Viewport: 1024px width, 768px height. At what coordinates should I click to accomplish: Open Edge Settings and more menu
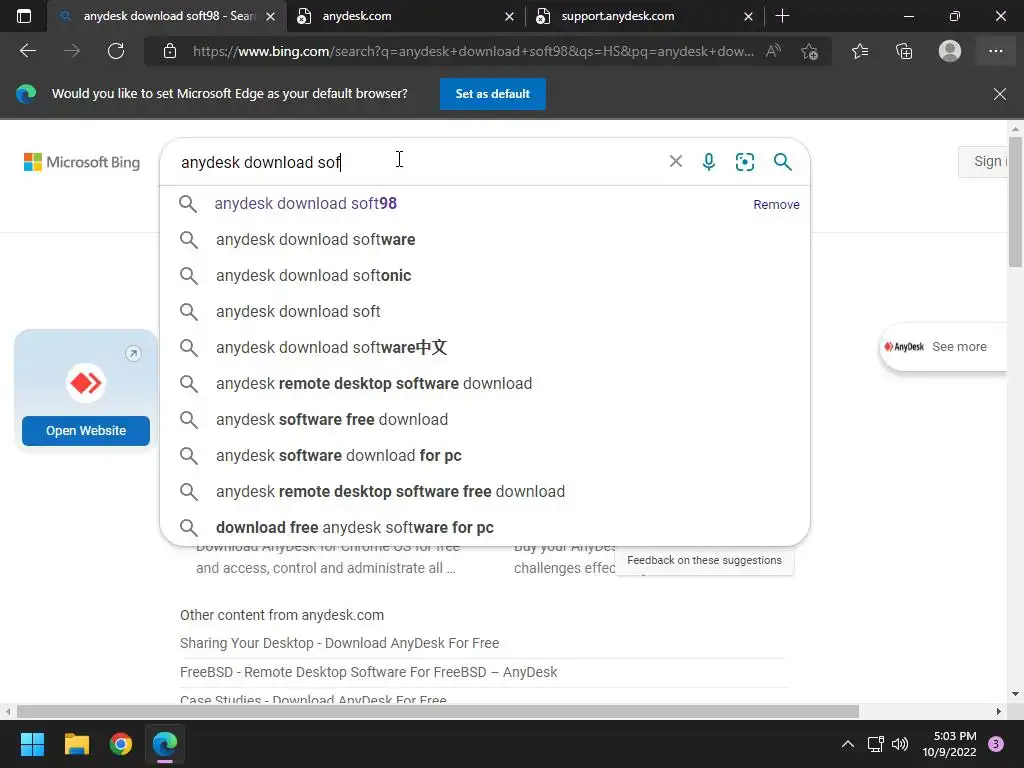pos(995,51)
